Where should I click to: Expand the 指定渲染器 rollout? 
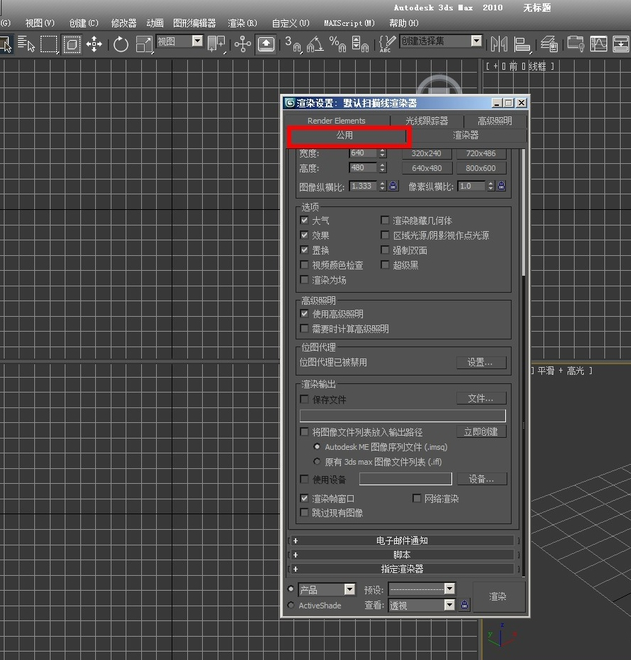click(x=402, y=569)
